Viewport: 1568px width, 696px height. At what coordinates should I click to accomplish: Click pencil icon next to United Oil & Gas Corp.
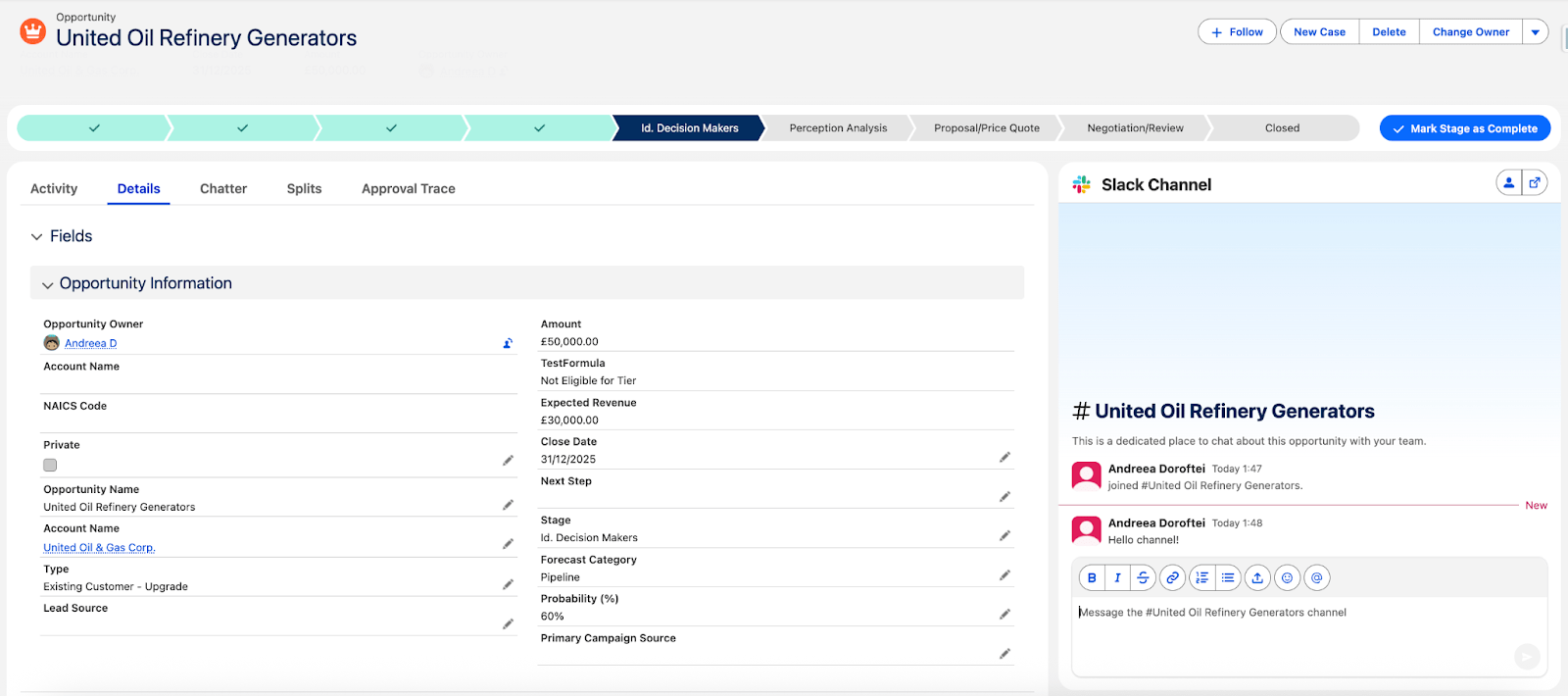pyautogui.click(x=508, y=544)
